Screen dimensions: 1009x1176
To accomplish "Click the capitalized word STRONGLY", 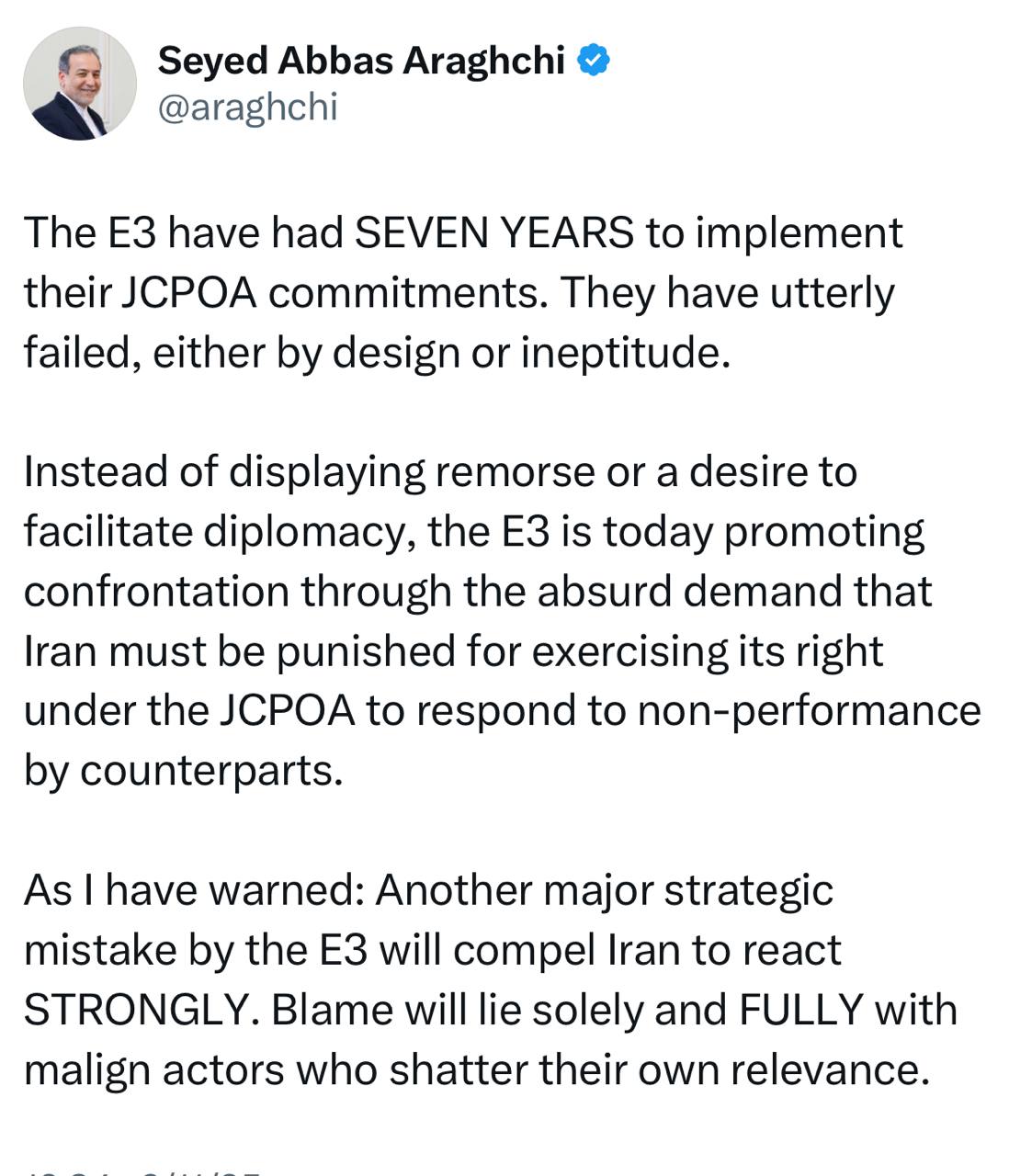I will pyautogui.click(x=136, y=1010).
